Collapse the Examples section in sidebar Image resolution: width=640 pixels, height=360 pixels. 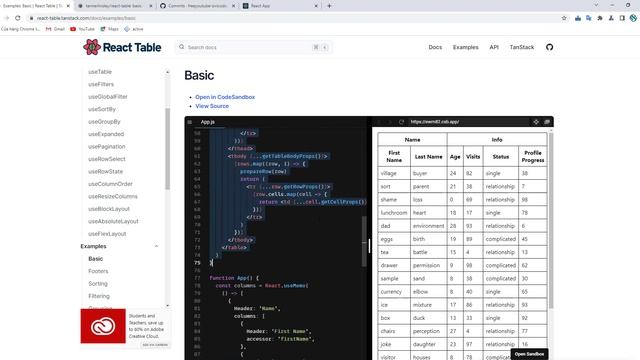point(156,246)
